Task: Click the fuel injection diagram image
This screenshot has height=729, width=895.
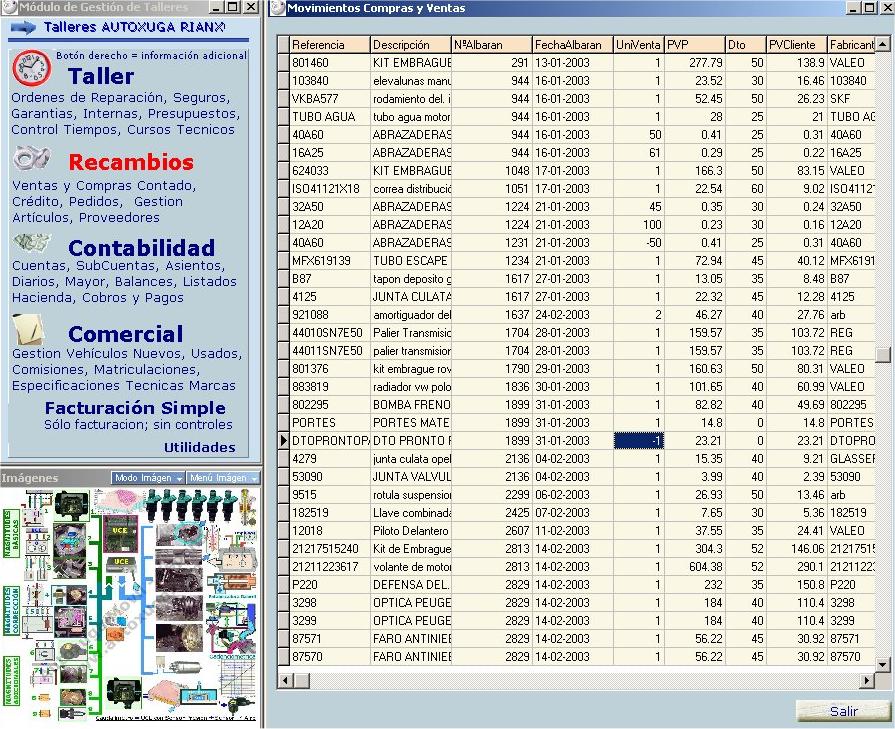Action: [x=130, y=605]
